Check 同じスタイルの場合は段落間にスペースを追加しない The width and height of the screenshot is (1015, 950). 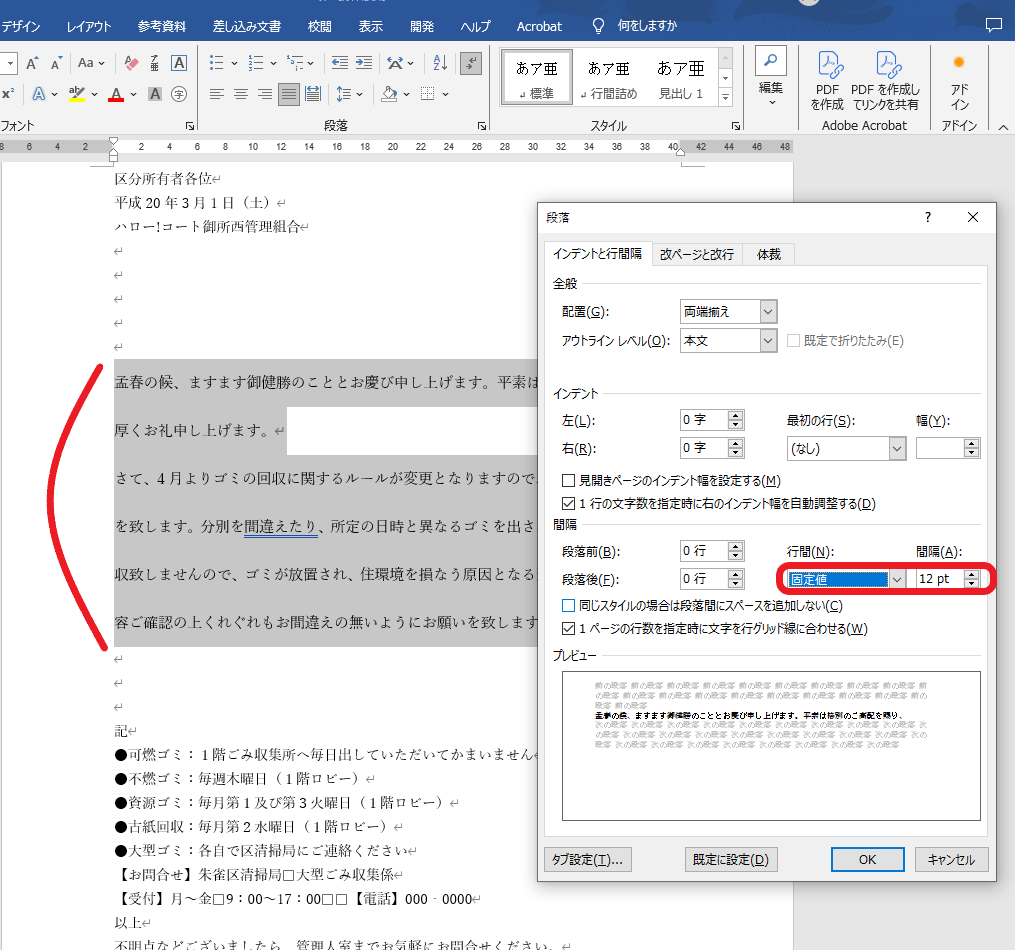tap(568, 606)
